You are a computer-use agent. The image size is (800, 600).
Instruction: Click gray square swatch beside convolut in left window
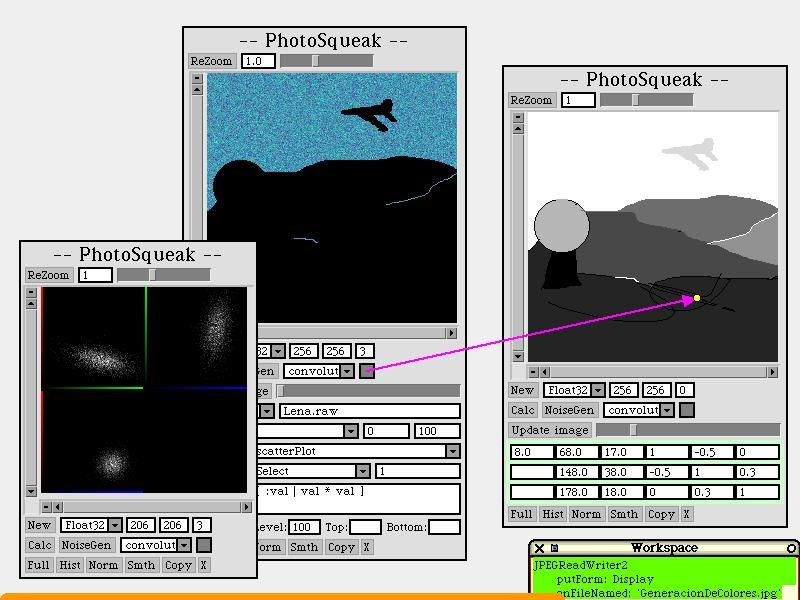(x=204, y=545)
